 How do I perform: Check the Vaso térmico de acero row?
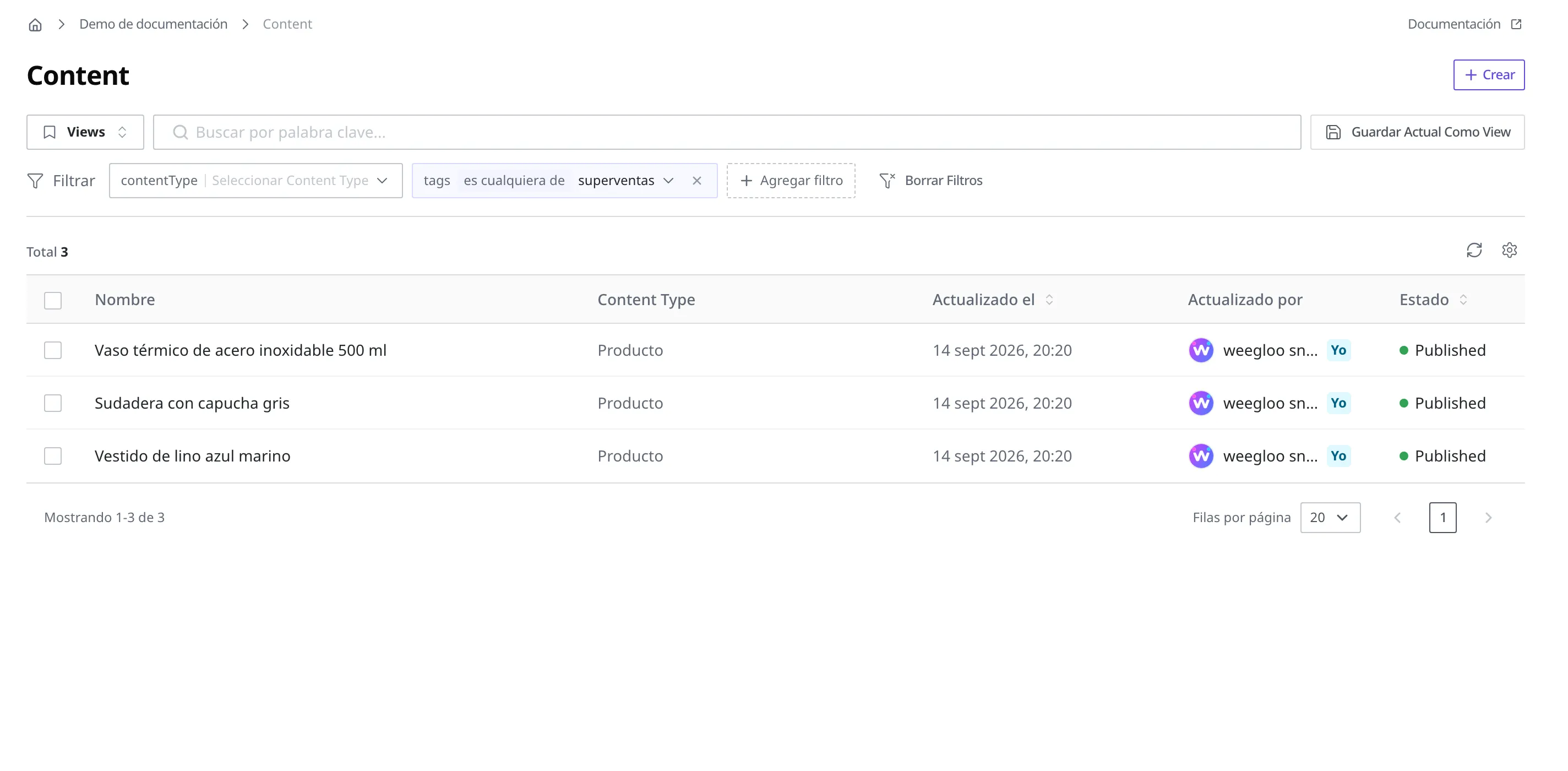pyautogui.click(x=53, y=350)
